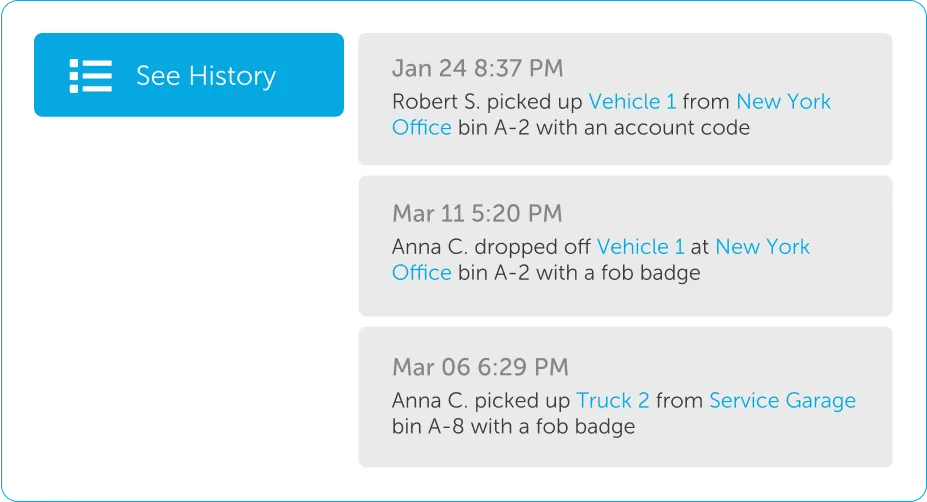Select the Mar 06 6:29 PM timestamp
The height and width of the screenshot is (502, 927).
pyautogui.click(x=480, y=367)
